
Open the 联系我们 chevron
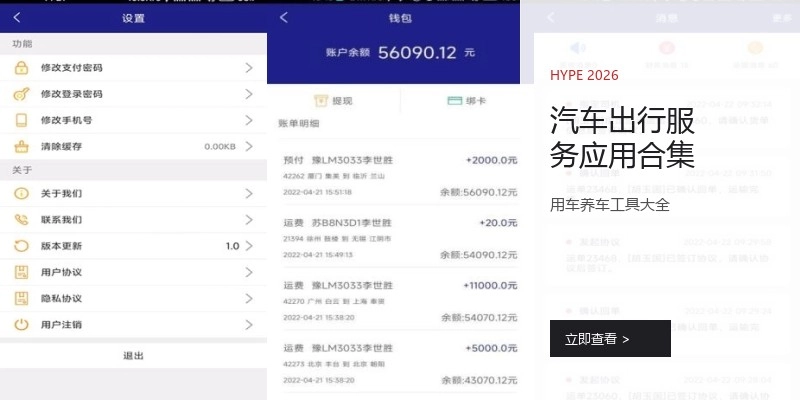249,220
